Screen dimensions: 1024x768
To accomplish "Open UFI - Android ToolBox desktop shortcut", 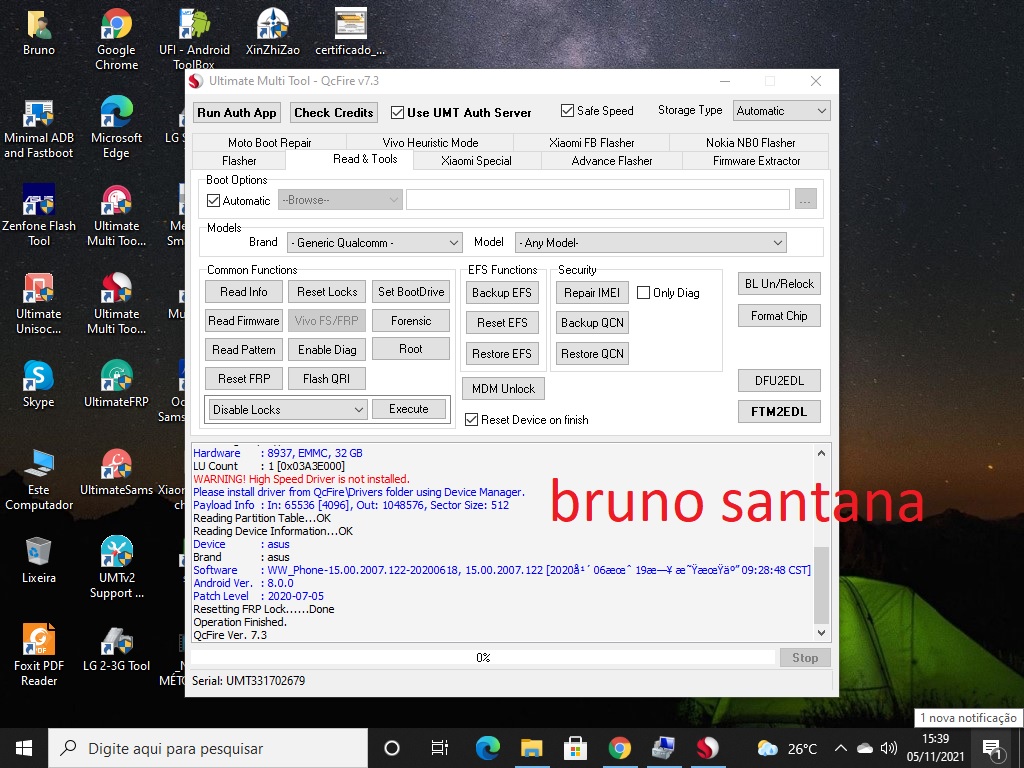I will coord(194,39).
